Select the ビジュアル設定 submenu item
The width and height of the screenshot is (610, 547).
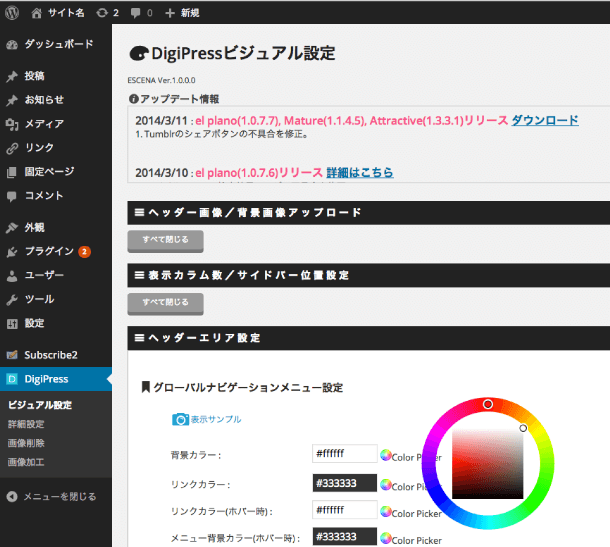coord(40,405)
